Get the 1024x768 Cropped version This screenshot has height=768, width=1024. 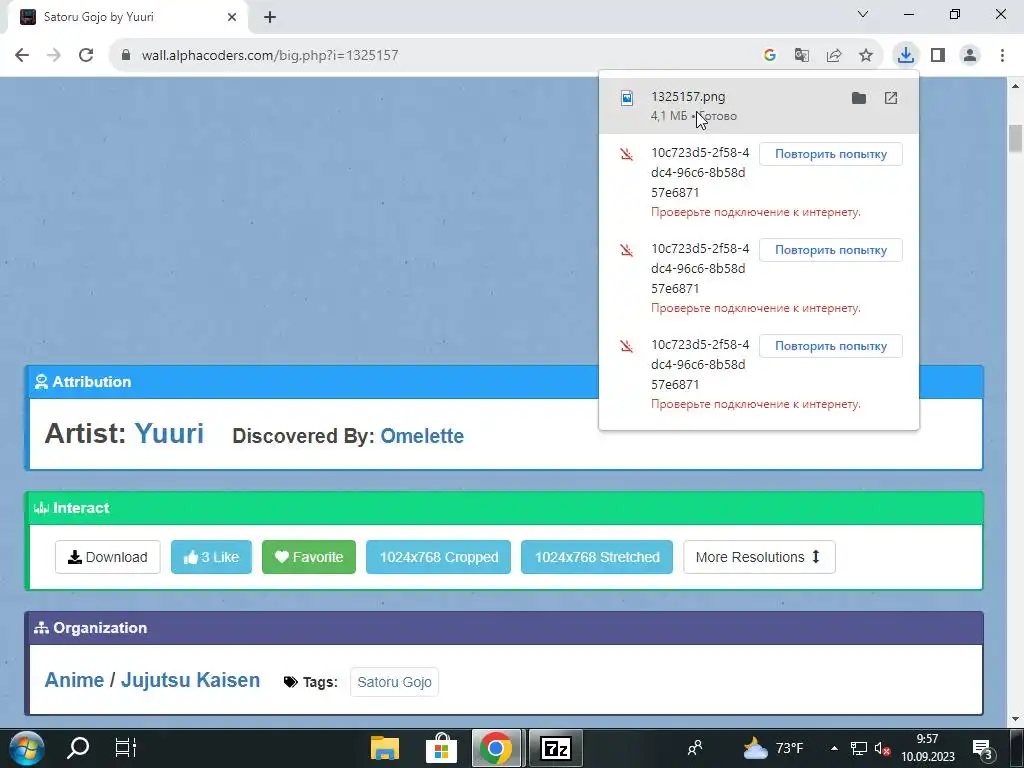click(438, 557)
